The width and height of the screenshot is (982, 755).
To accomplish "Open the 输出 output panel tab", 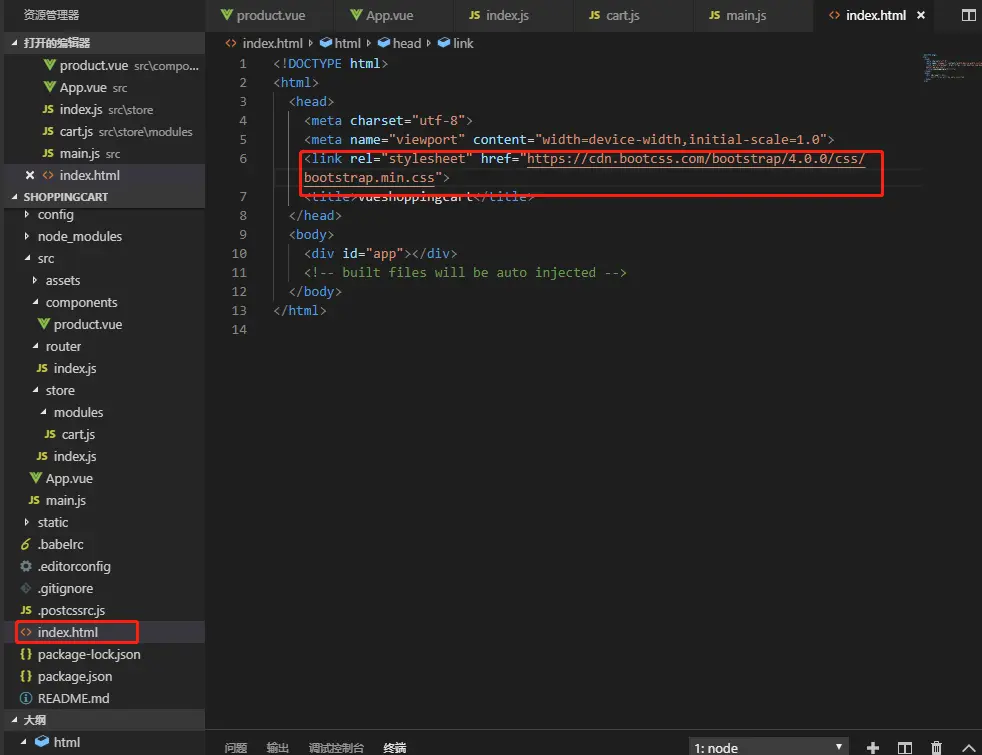I will point(277,747).
